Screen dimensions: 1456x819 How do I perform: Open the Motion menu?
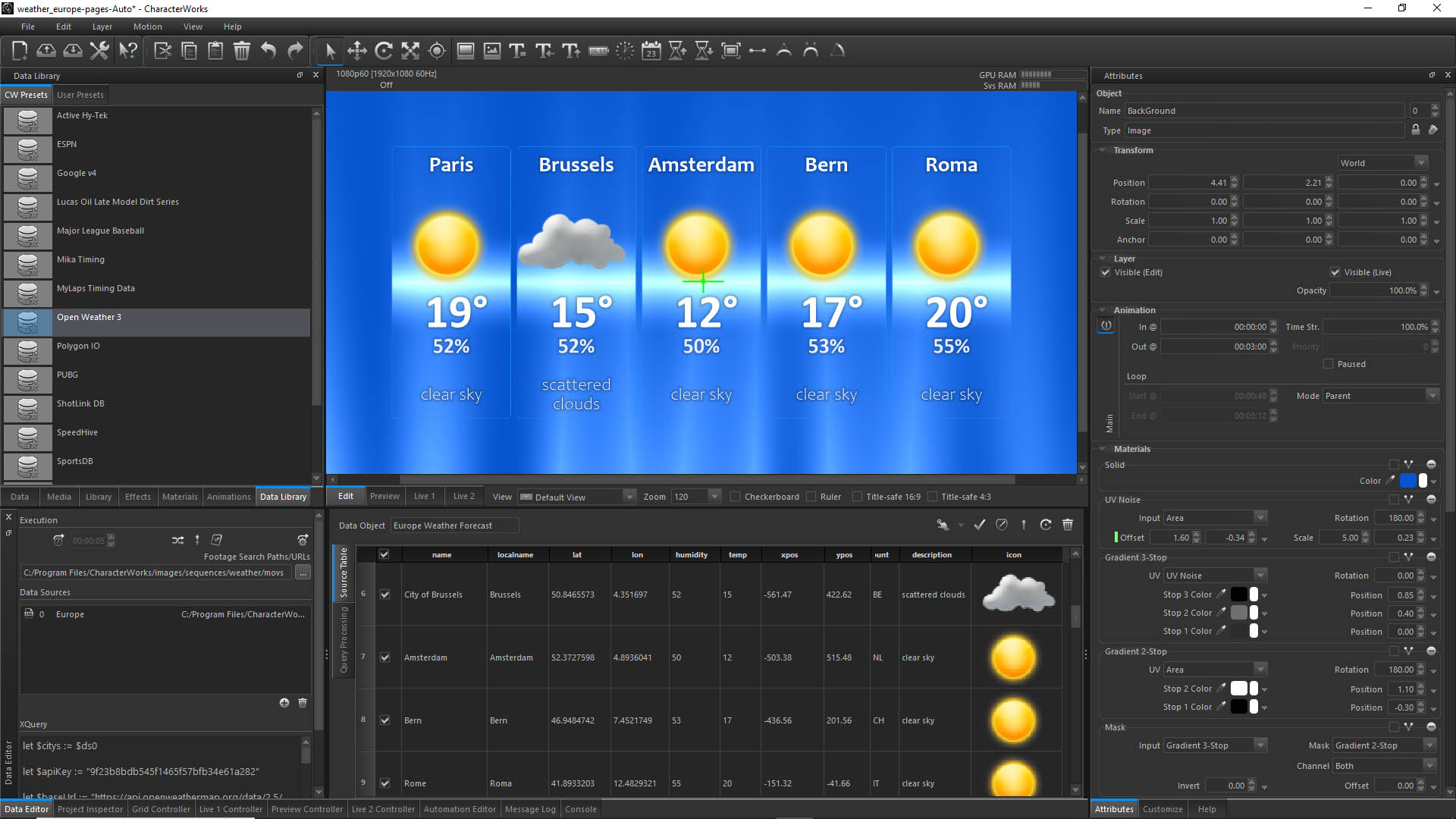click(147, 27)
